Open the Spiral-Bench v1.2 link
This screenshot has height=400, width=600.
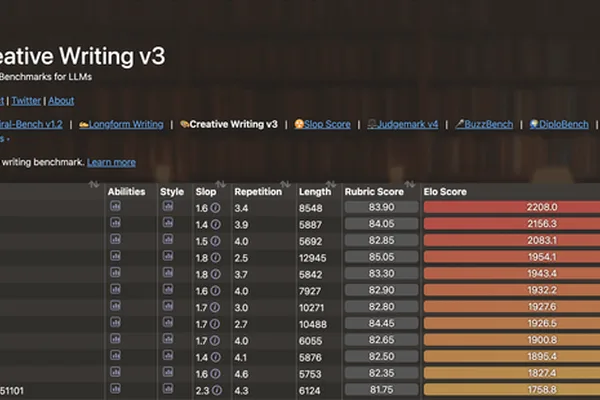pyautogui.click(x=31, y=124)
